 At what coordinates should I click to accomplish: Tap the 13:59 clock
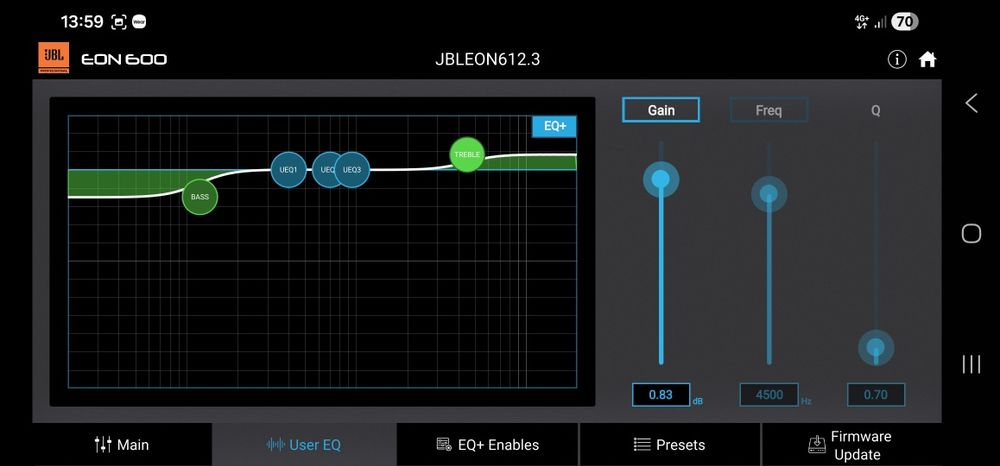tap(82, 22)
